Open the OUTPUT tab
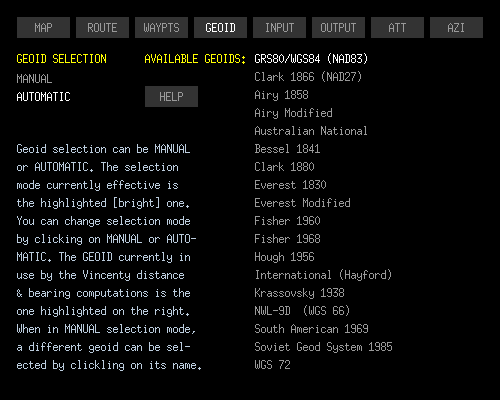This screenshot has height=400, width=500. pyautogui.click(x=338, y=28)
